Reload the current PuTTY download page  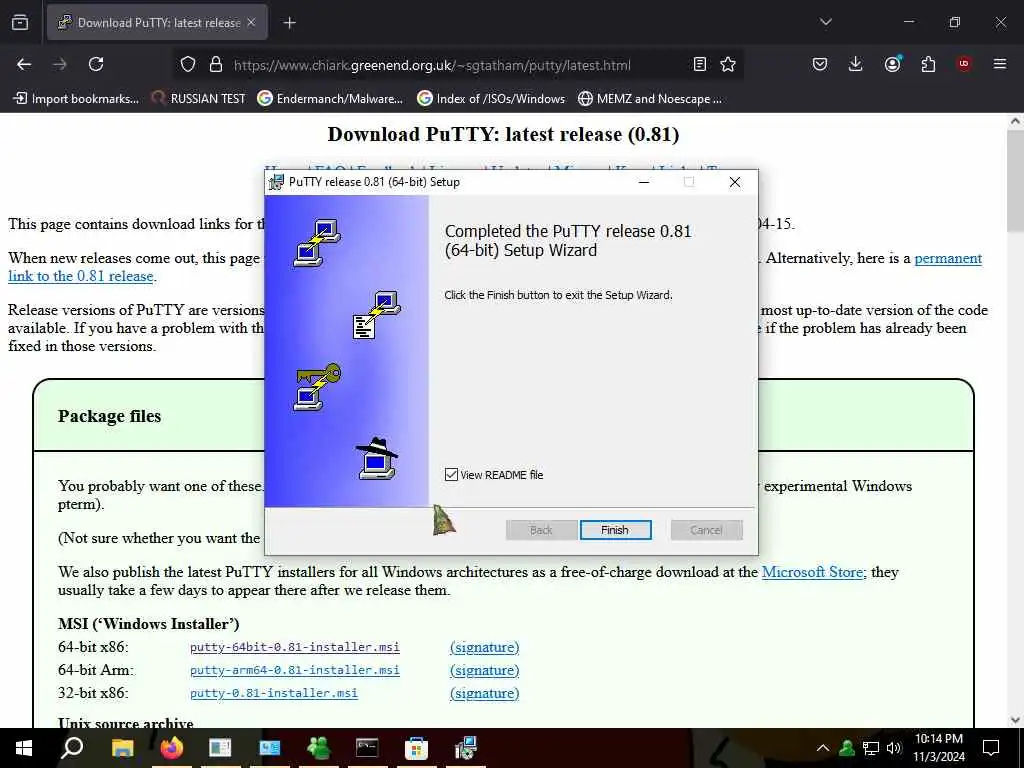pos(96,64)
